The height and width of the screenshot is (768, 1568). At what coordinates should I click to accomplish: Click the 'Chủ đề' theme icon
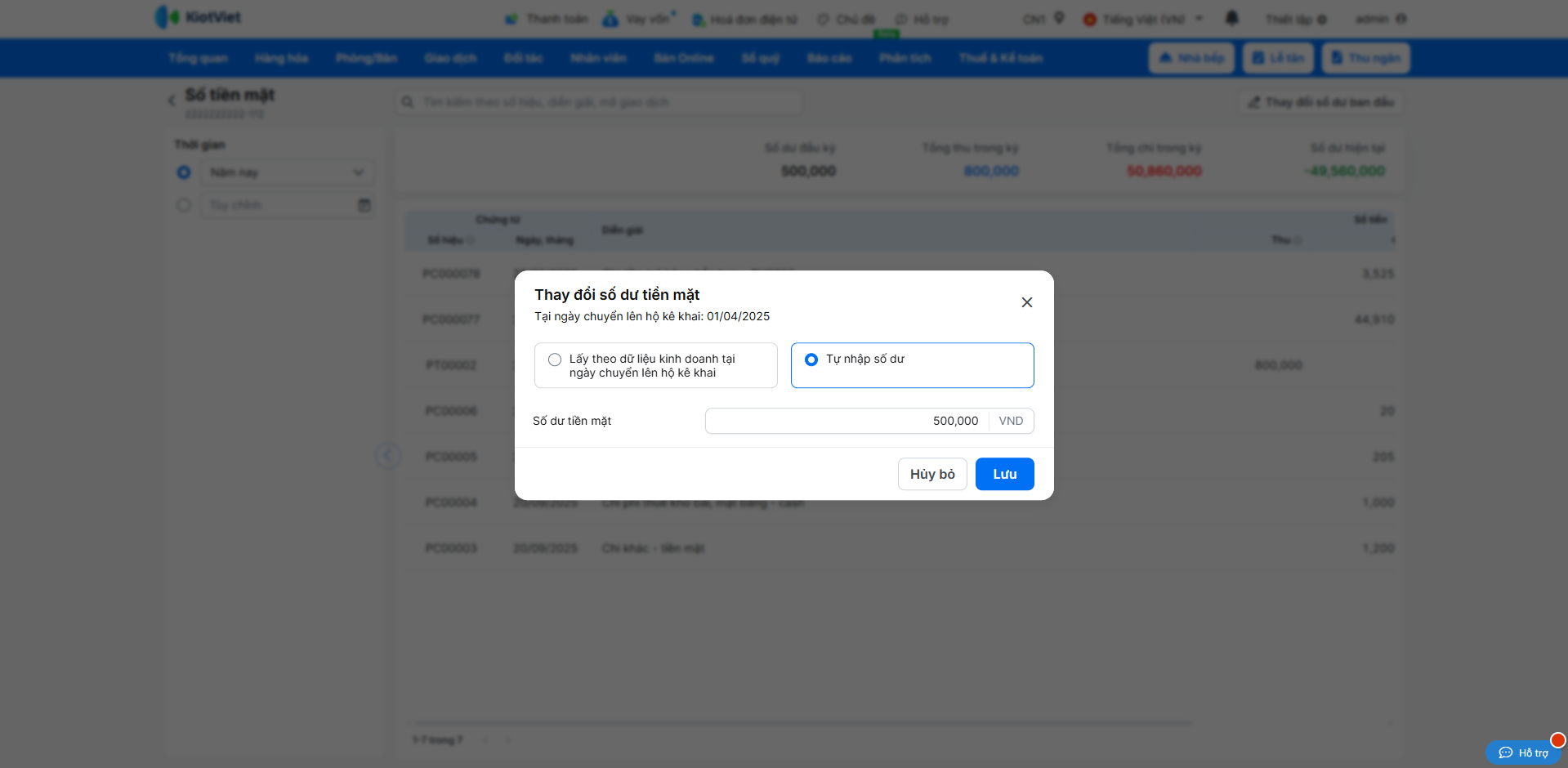(x=823, y=20)
